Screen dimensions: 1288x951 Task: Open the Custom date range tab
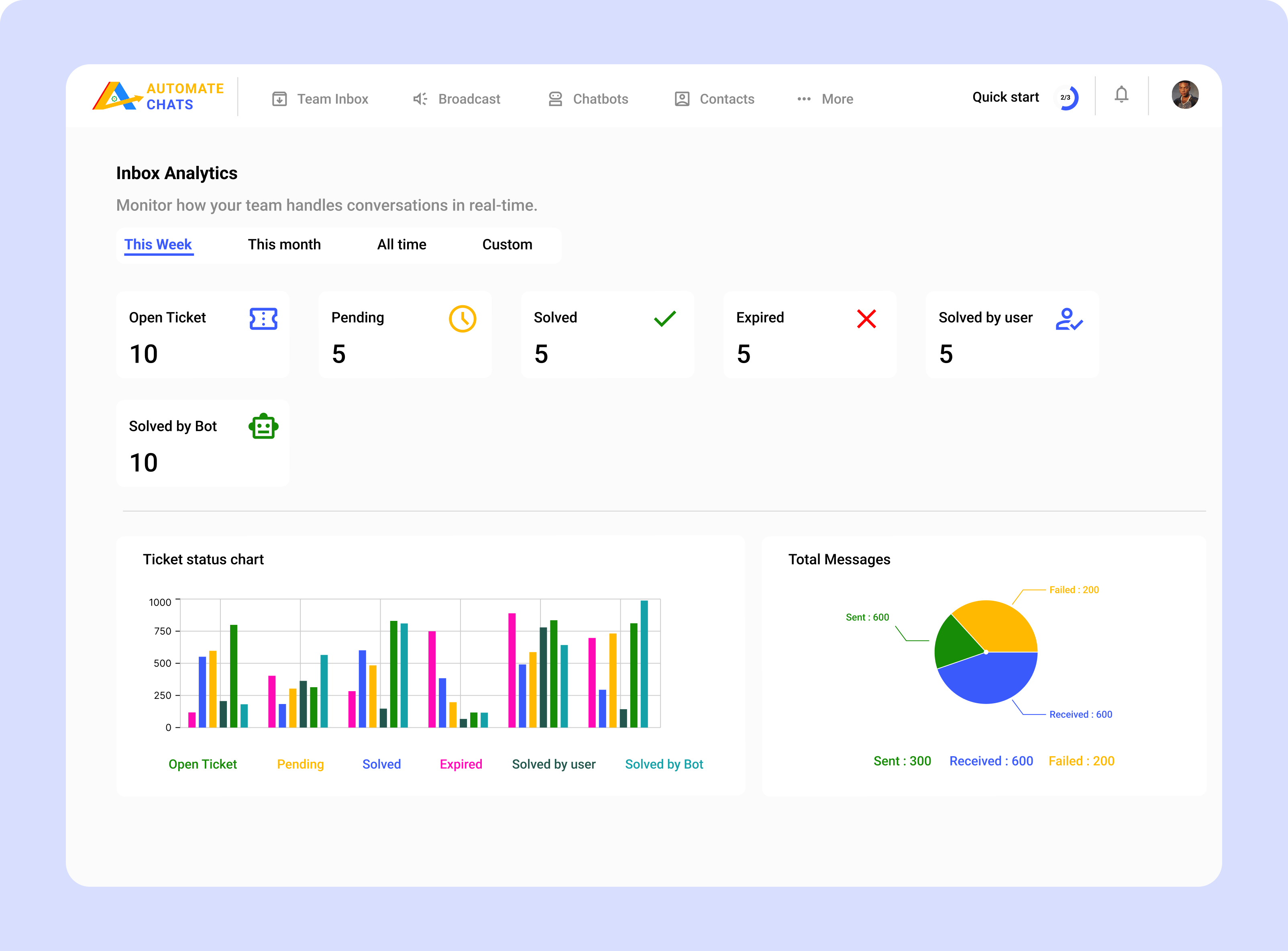(507, 245)
